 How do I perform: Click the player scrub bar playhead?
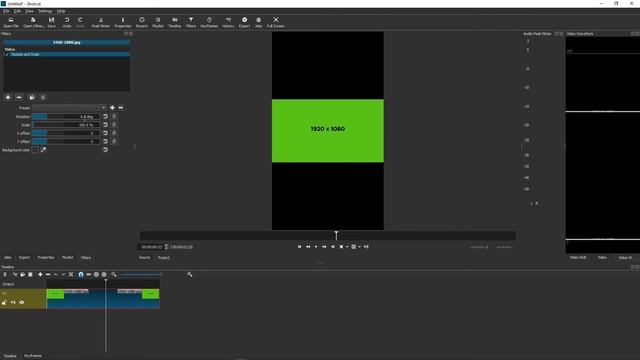pos(336,236)
